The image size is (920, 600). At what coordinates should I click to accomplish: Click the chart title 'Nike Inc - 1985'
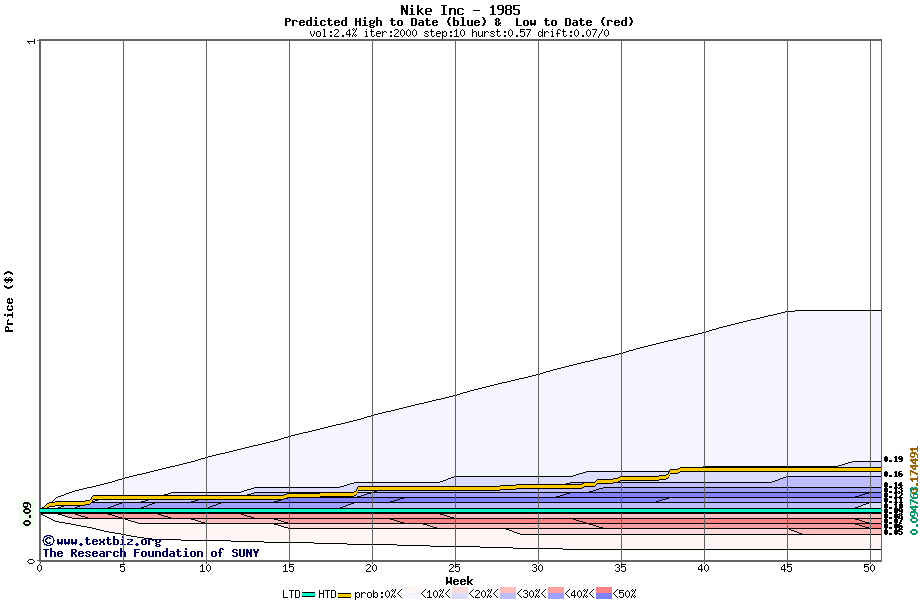[x=460, y=10]
